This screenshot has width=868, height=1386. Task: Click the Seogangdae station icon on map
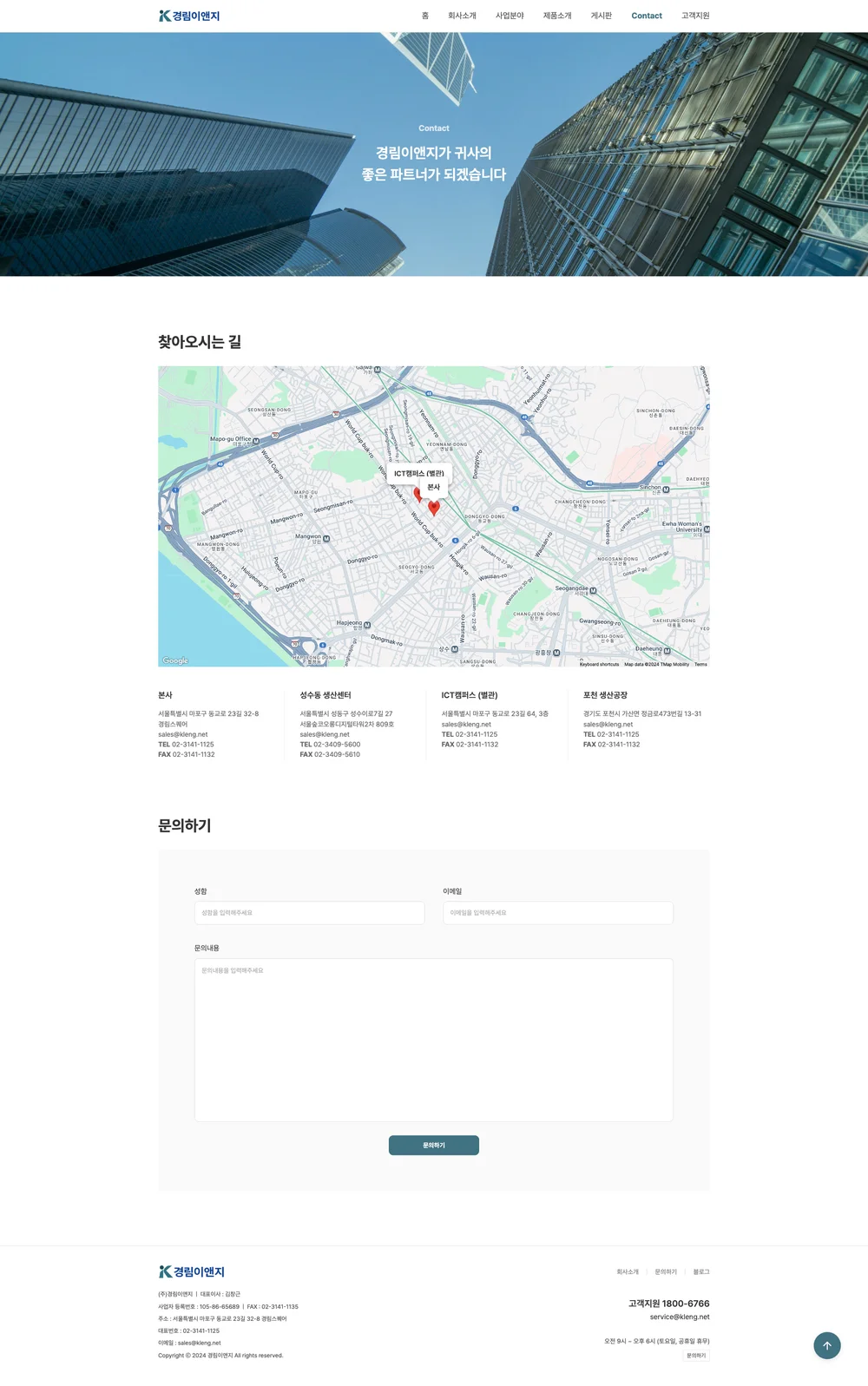[593, 591]
